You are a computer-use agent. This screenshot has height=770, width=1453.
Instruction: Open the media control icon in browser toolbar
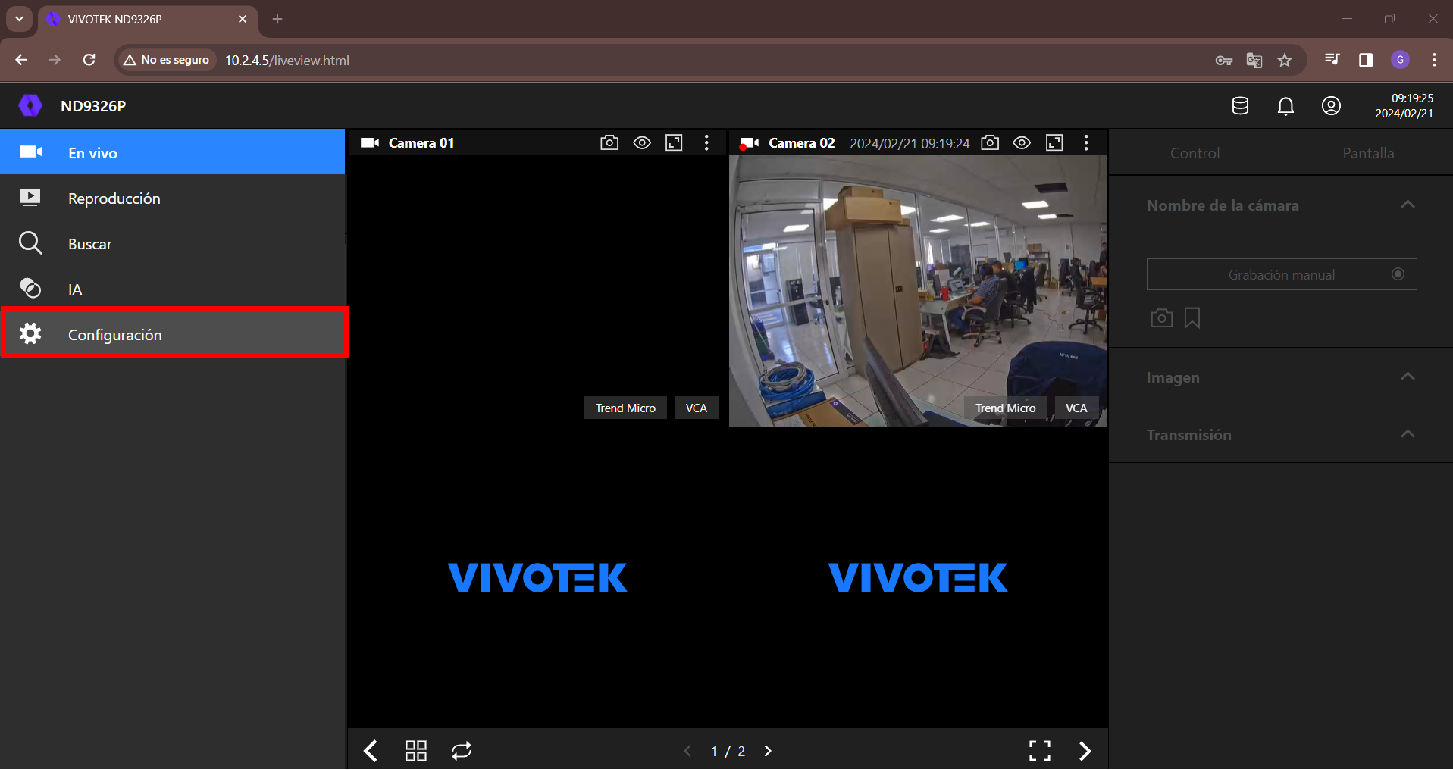[1332, 60]
